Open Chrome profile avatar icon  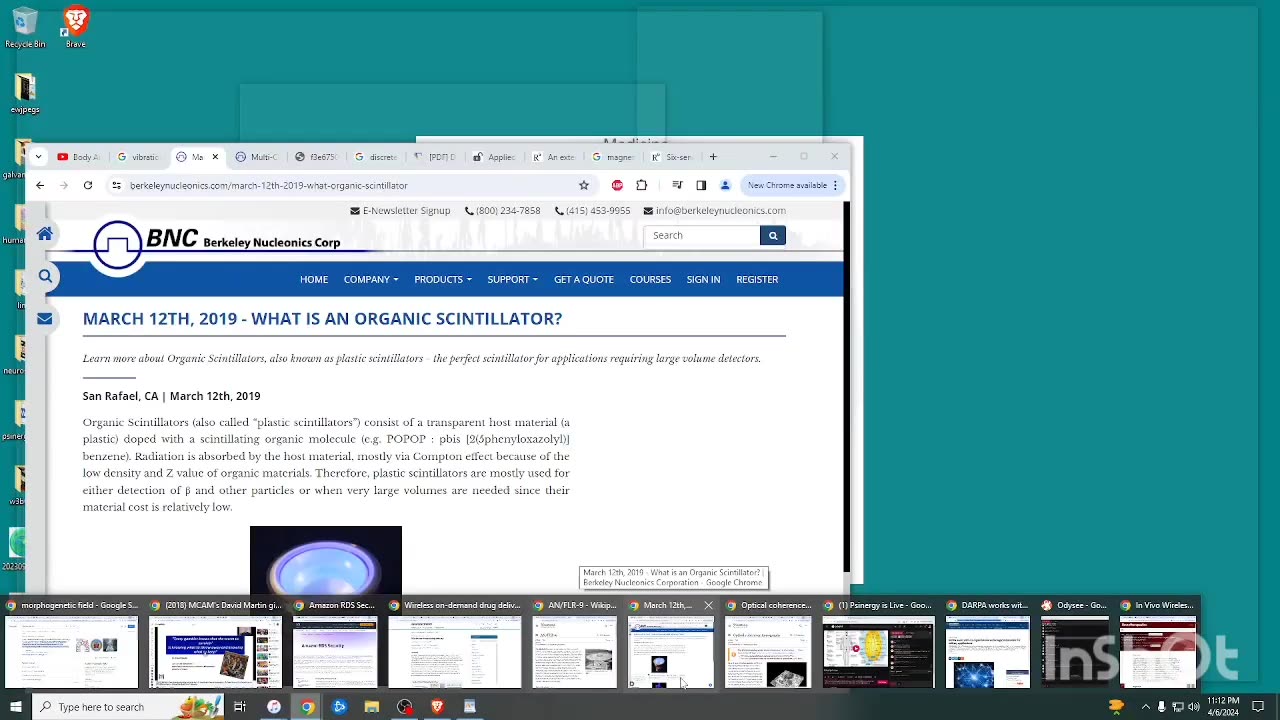(x=725, y=185)
